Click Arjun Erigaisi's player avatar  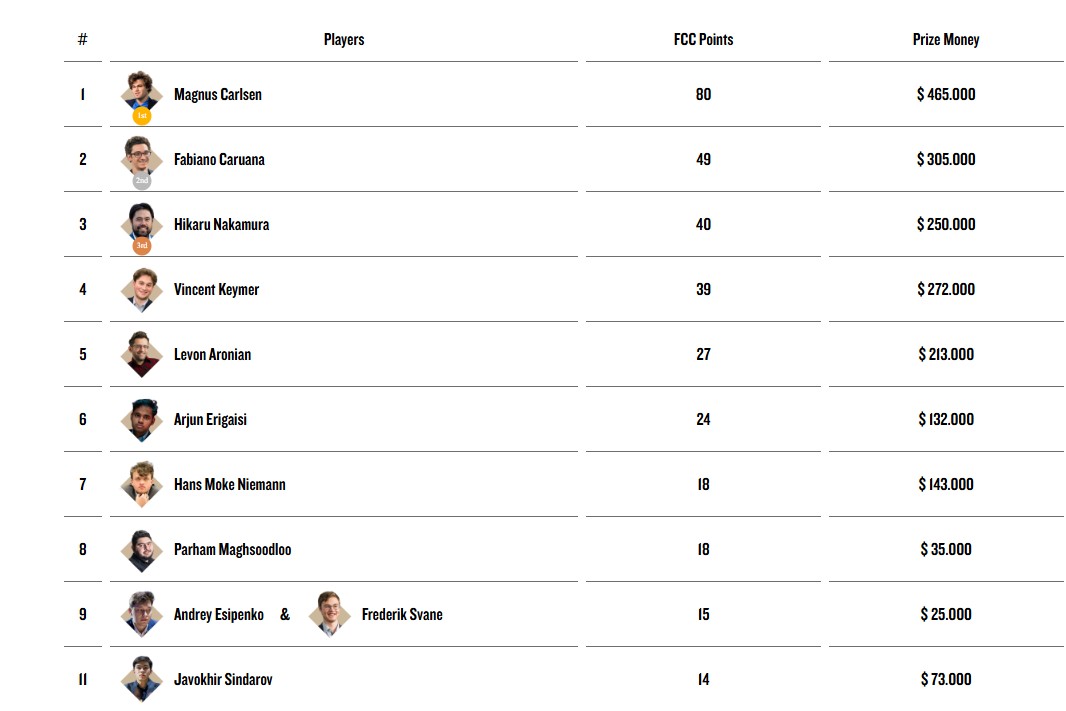tap(141, 419)
